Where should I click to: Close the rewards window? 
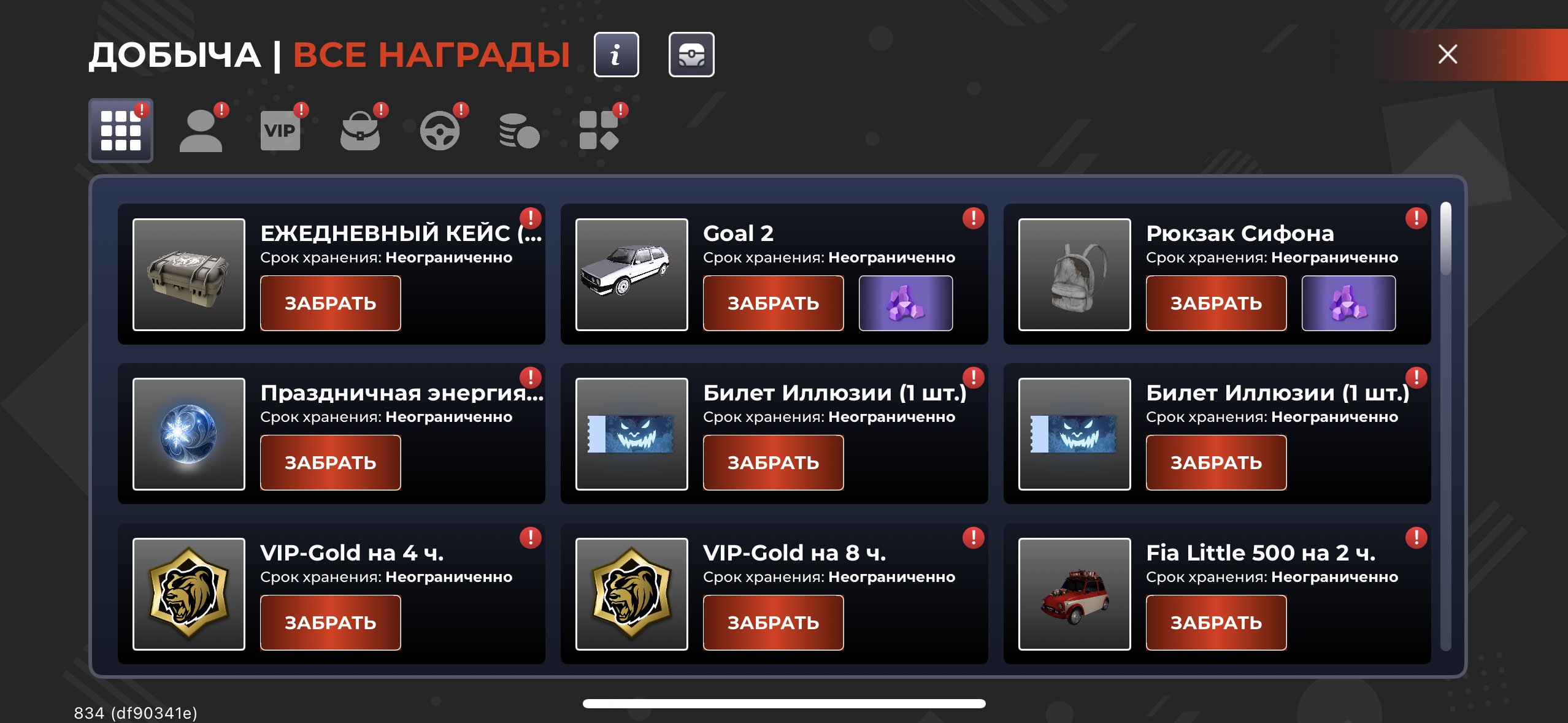1448,55
